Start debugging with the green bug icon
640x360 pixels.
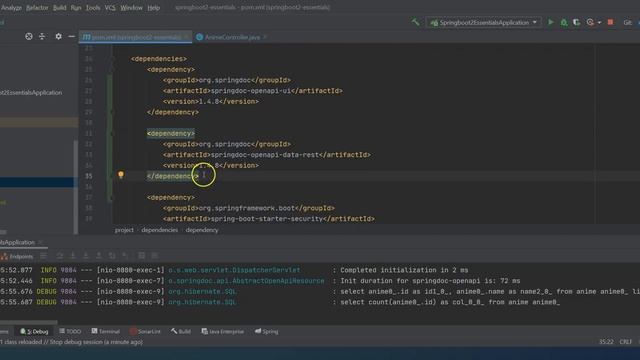(x=564, y=22)
